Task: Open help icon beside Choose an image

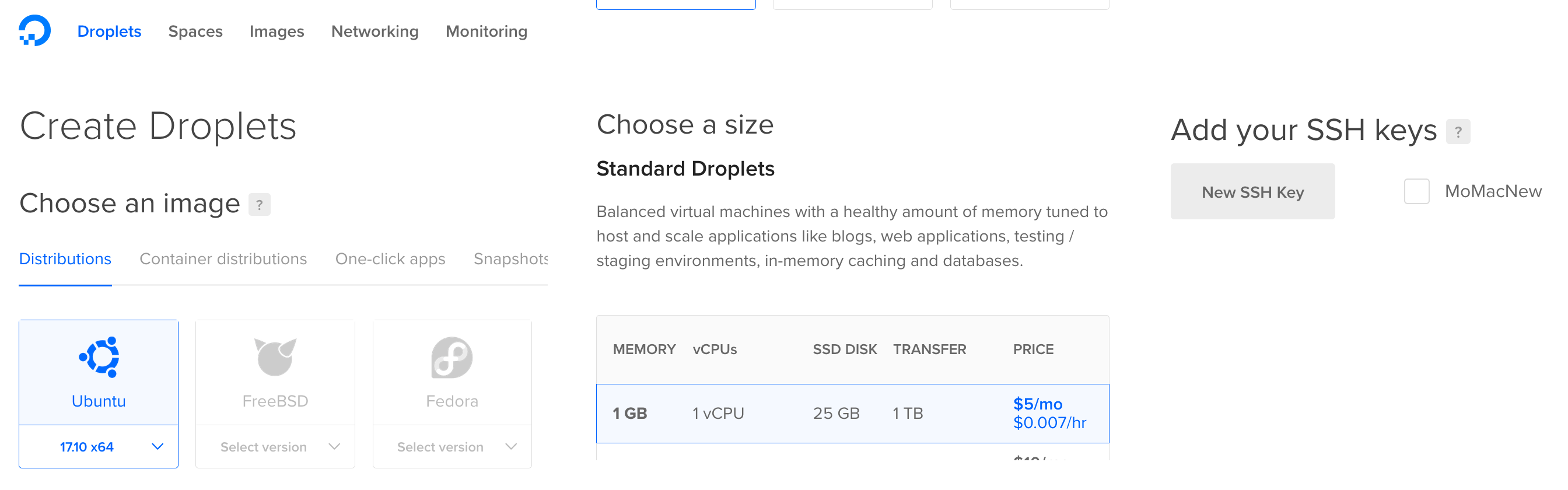Action: [x=260, y=205]
